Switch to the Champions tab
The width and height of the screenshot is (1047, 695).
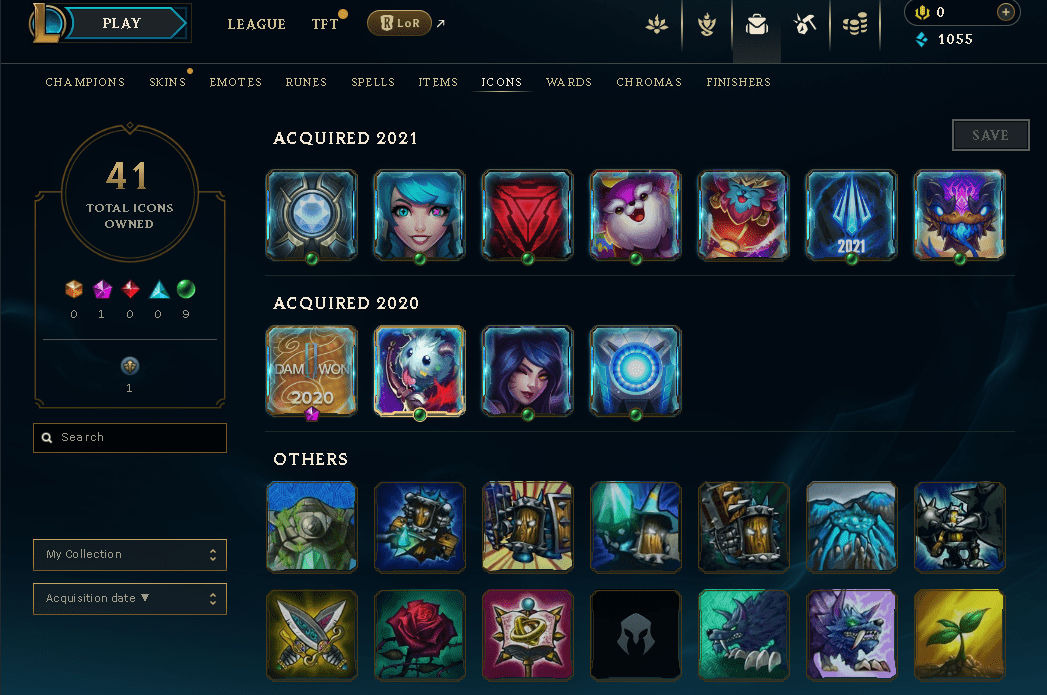point(85,82)
